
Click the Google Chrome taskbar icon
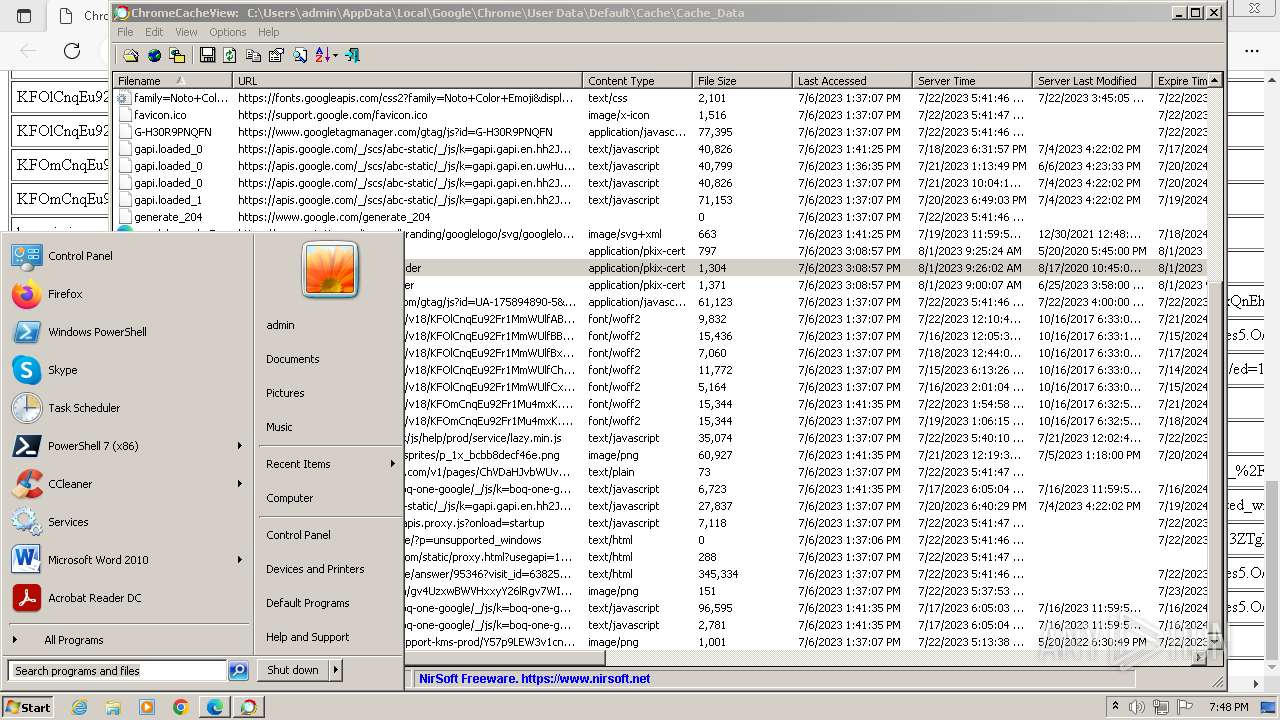[x=181, y=707]
